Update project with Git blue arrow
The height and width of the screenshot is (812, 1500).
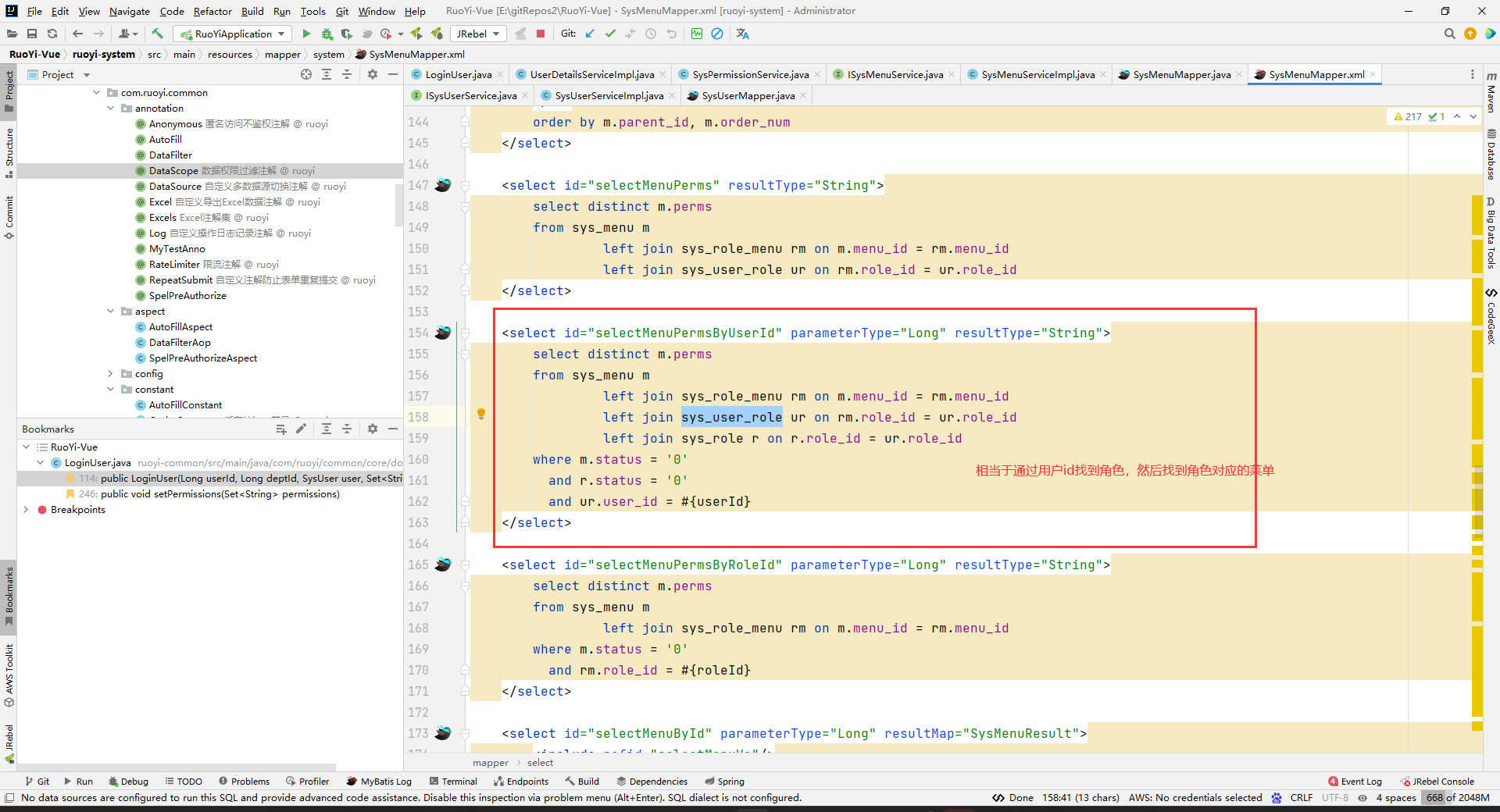590,34
